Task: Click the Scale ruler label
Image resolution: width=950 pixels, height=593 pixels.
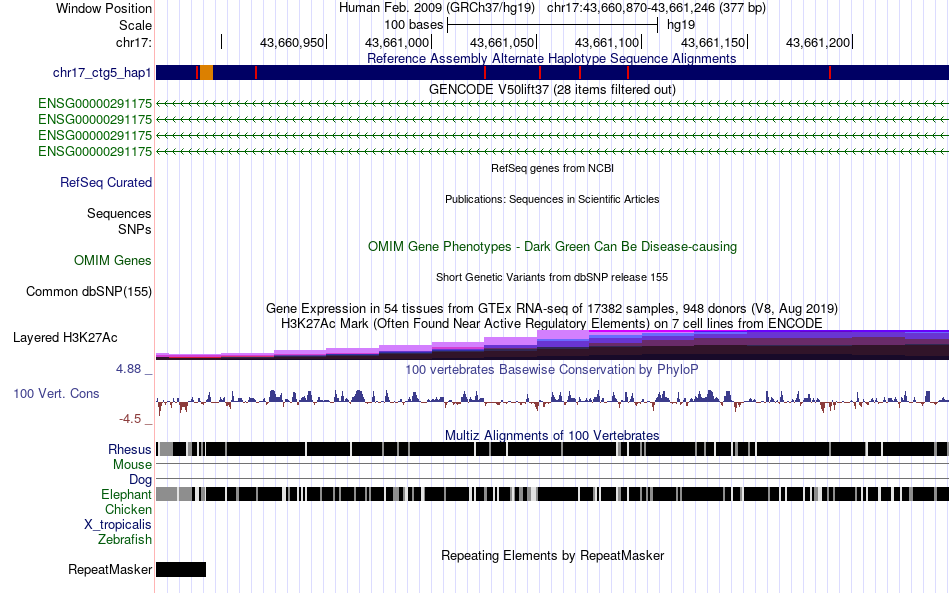Action: click(135, 25)
